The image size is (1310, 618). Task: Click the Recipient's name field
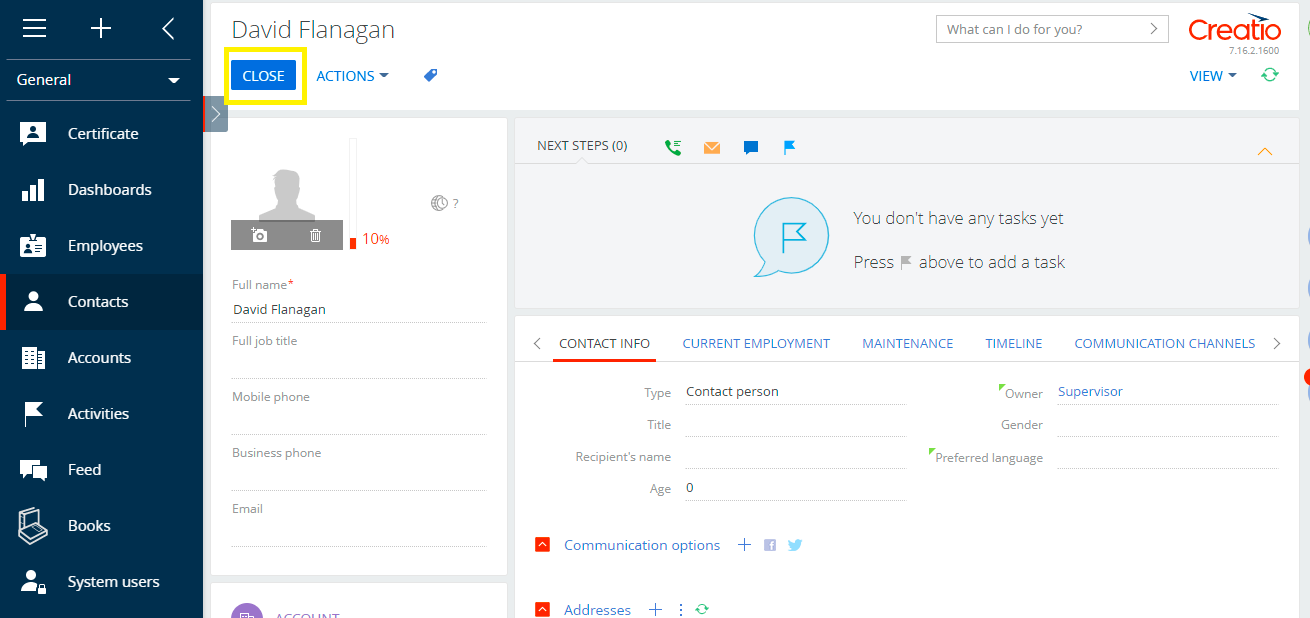coord(795,456)
